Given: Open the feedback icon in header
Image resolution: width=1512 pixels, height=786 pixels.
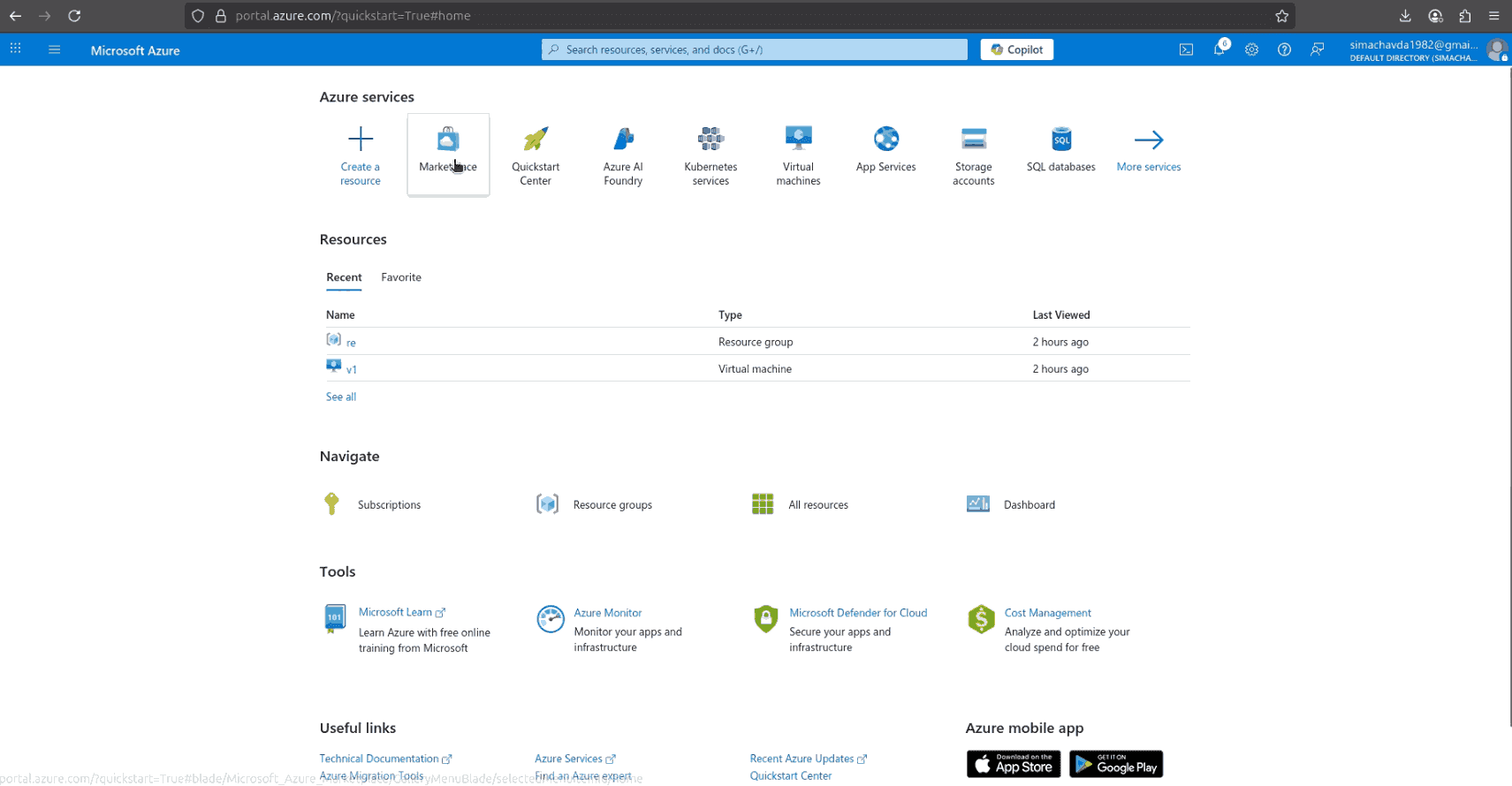Looking at the screenshot, I should tap(1317, 49).
